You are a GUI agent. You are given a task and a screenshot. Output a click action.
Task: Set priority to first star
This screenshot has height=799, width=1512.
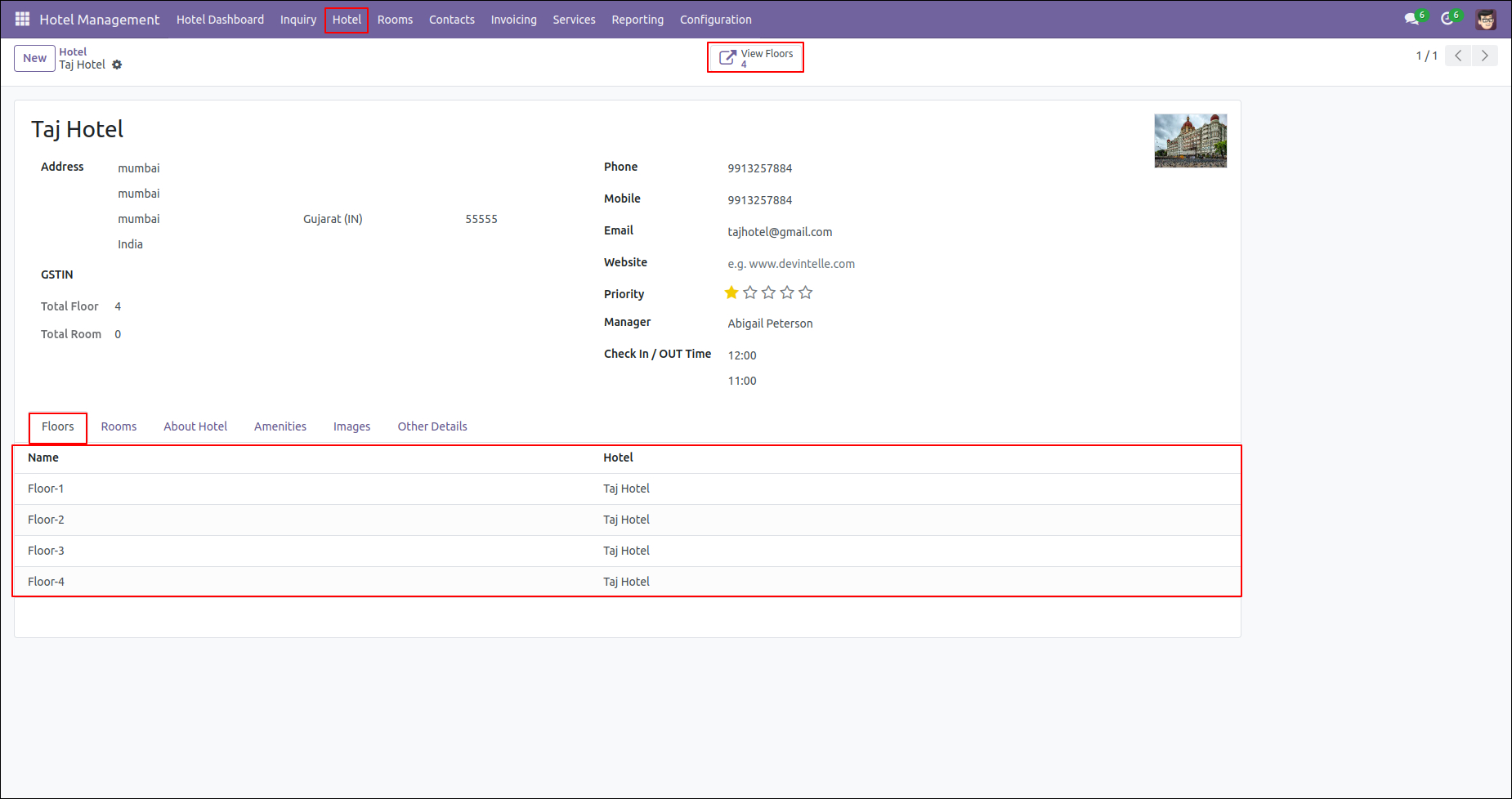(x=731, y=292)
